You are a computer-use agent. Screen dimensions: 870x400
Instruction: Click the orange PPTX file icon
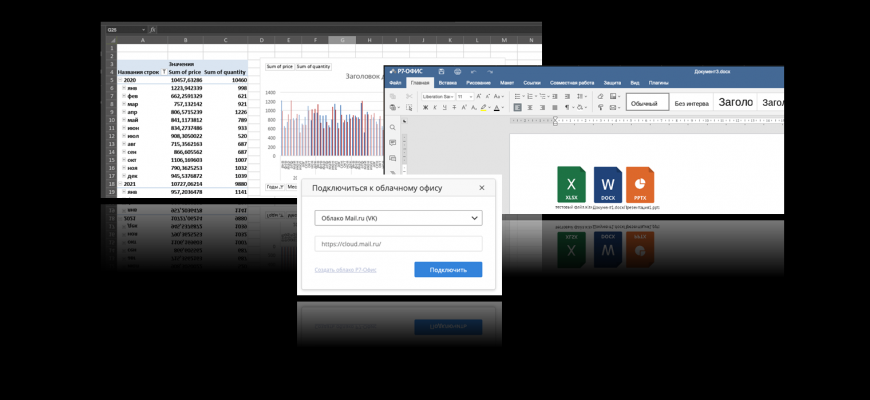pos(640,185)
